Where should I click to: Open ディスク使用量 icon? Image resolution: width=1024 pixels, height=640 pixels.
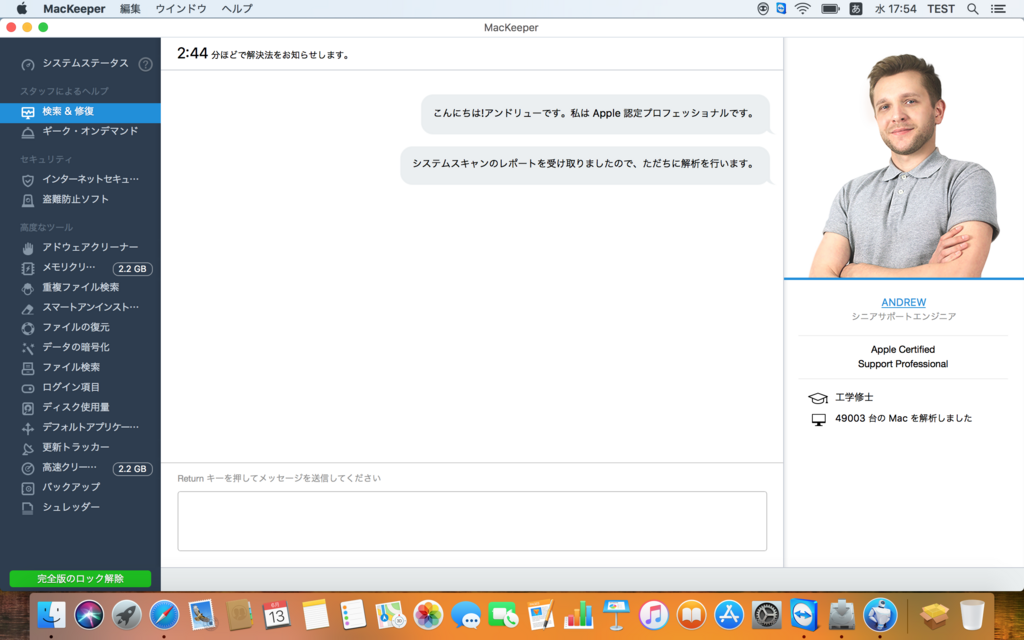[x=27, y=408]
